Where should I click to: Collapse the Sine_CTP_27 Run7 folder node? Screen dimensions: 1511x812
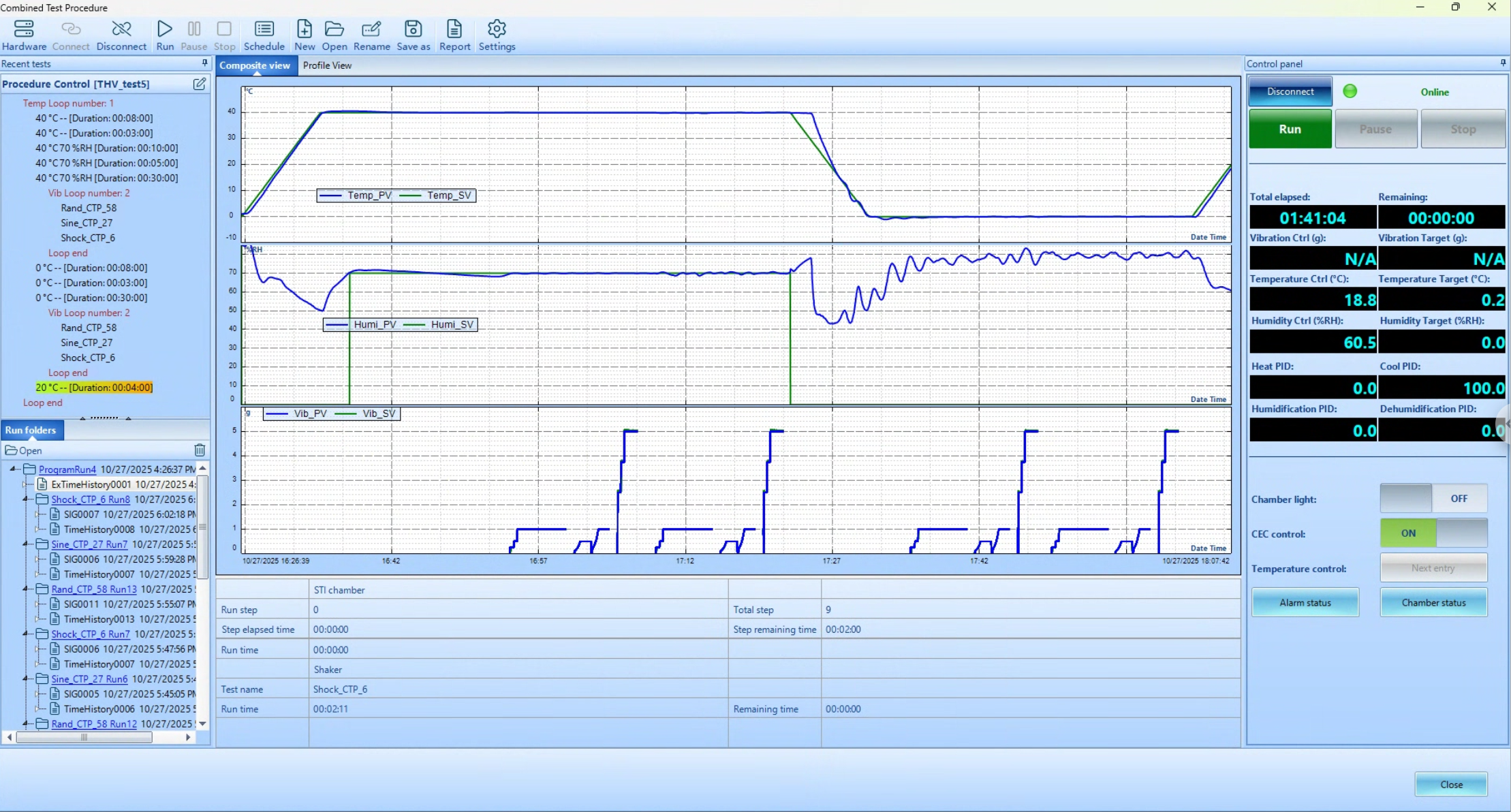(x=26, y=544)
